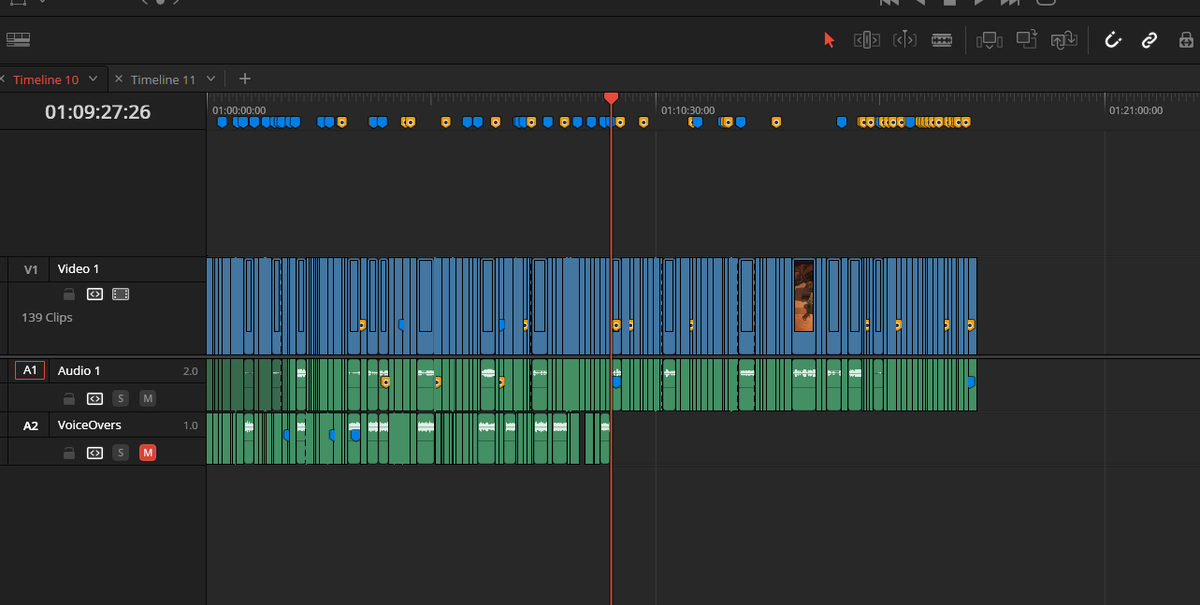Mute the Audio 1 track
The image size is (1200, 605).
click(x=148, y=399)
